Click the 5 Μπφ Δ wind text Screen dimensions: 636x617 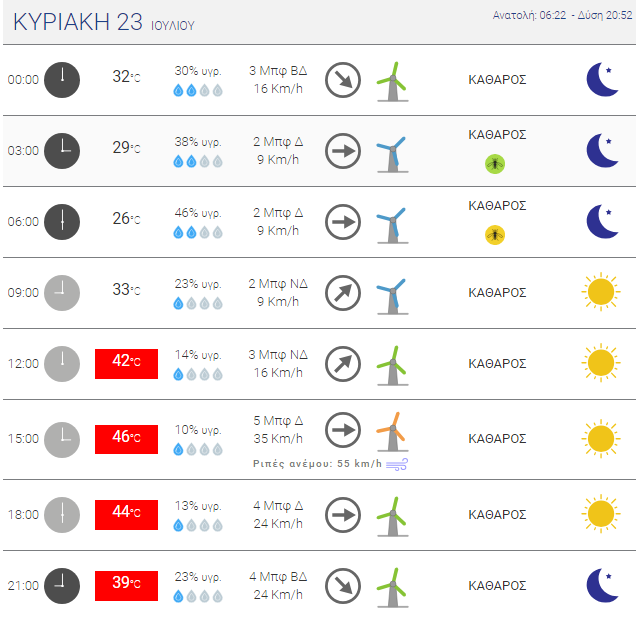[278, 421]
